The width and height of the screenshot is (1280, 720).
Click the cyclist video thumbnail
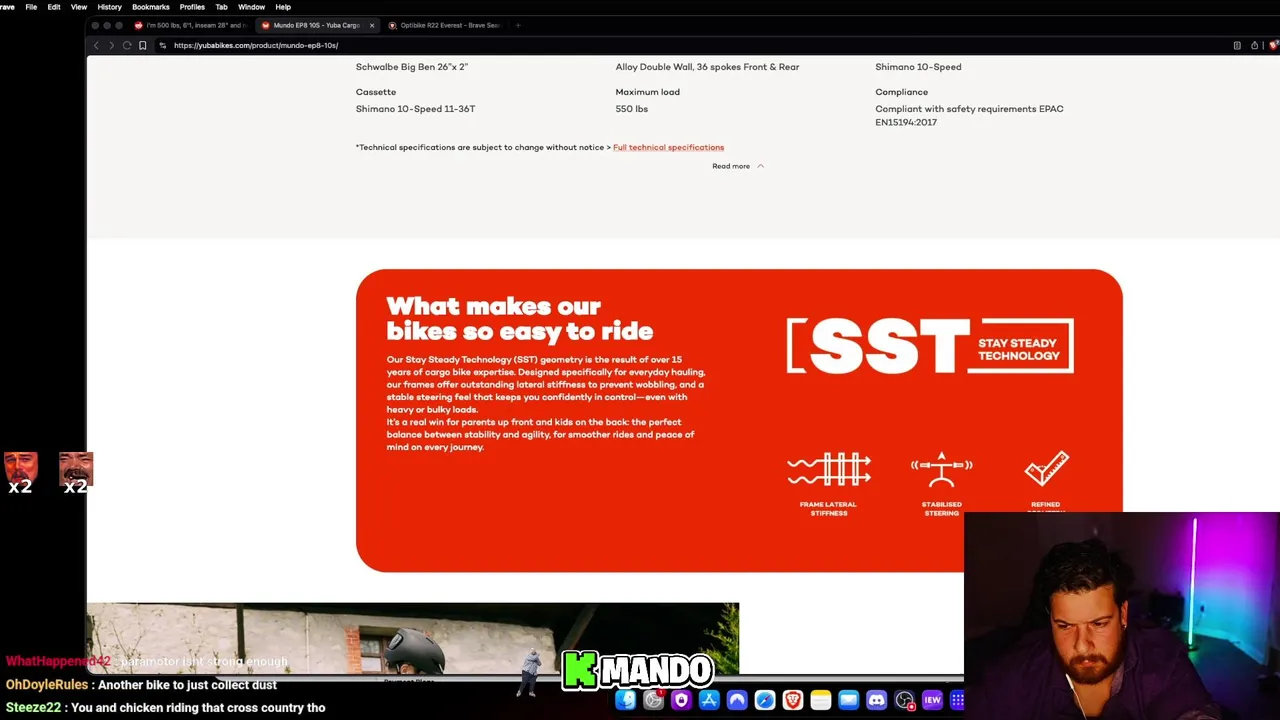tap(412, 638)
